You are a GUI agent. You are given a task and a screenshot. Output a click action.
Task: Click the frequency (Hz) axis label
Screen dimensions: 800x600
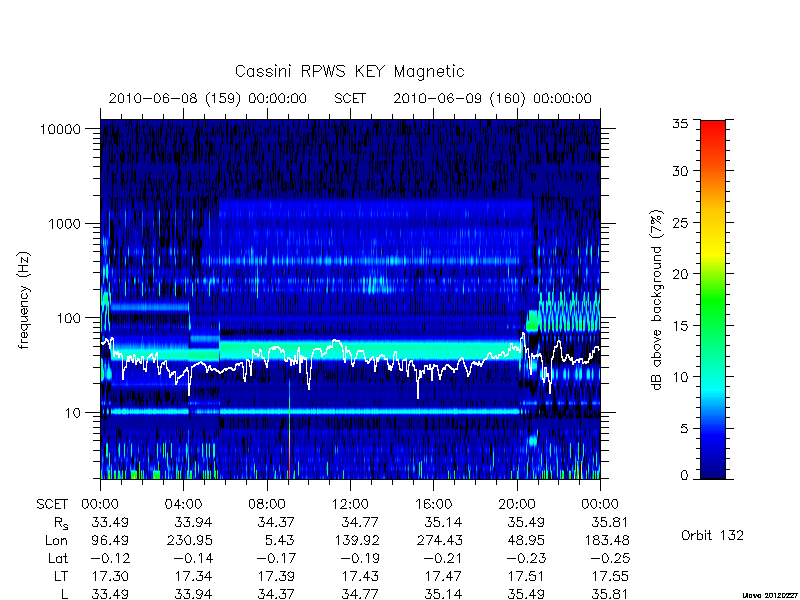point(24,300)
